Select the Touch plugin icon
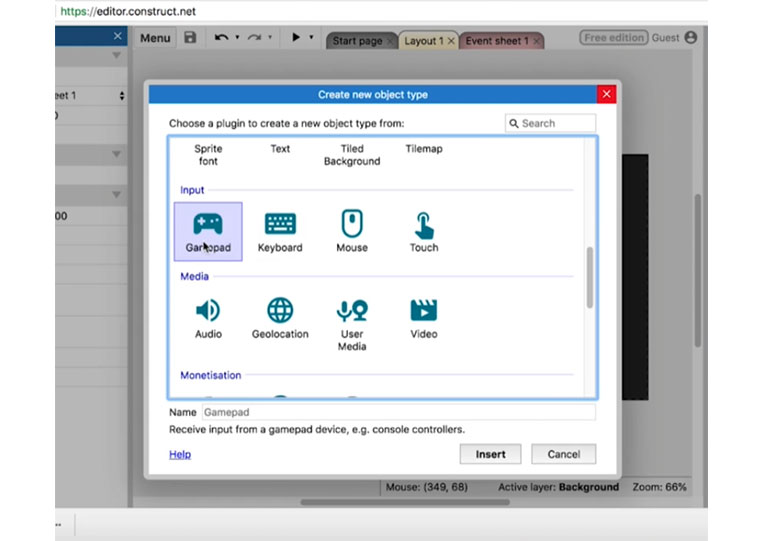This screenshot has width=763, height=541. pos(424,231)
